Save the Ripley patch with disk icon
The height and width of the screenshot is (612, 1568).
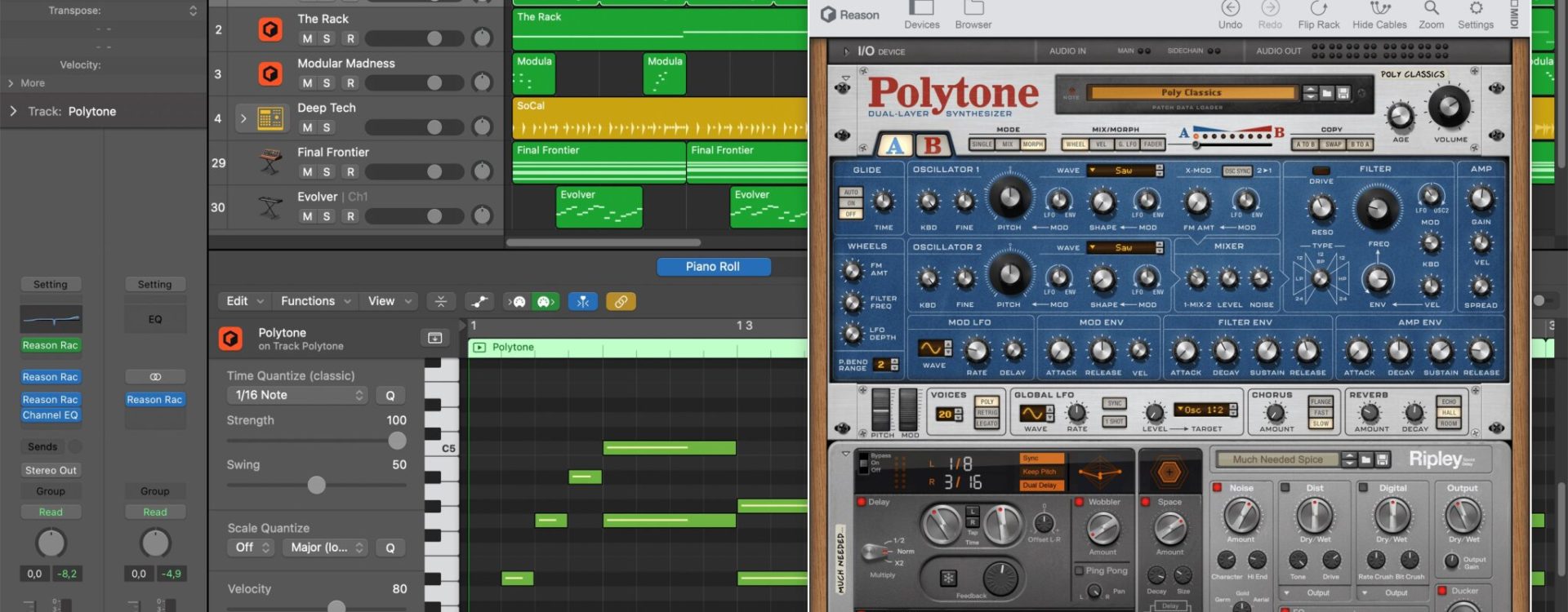[x=1383, y=460]
